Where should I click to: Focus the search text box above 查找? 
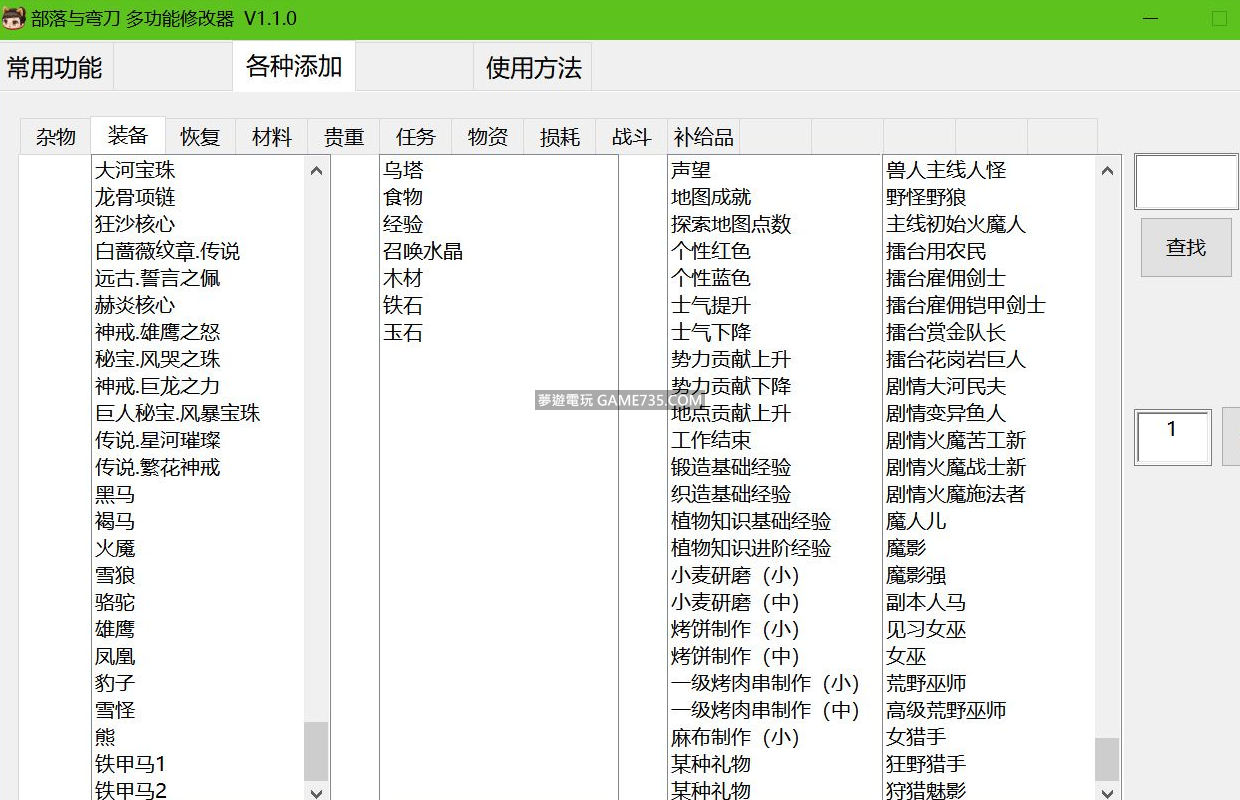click(1186, 182)
